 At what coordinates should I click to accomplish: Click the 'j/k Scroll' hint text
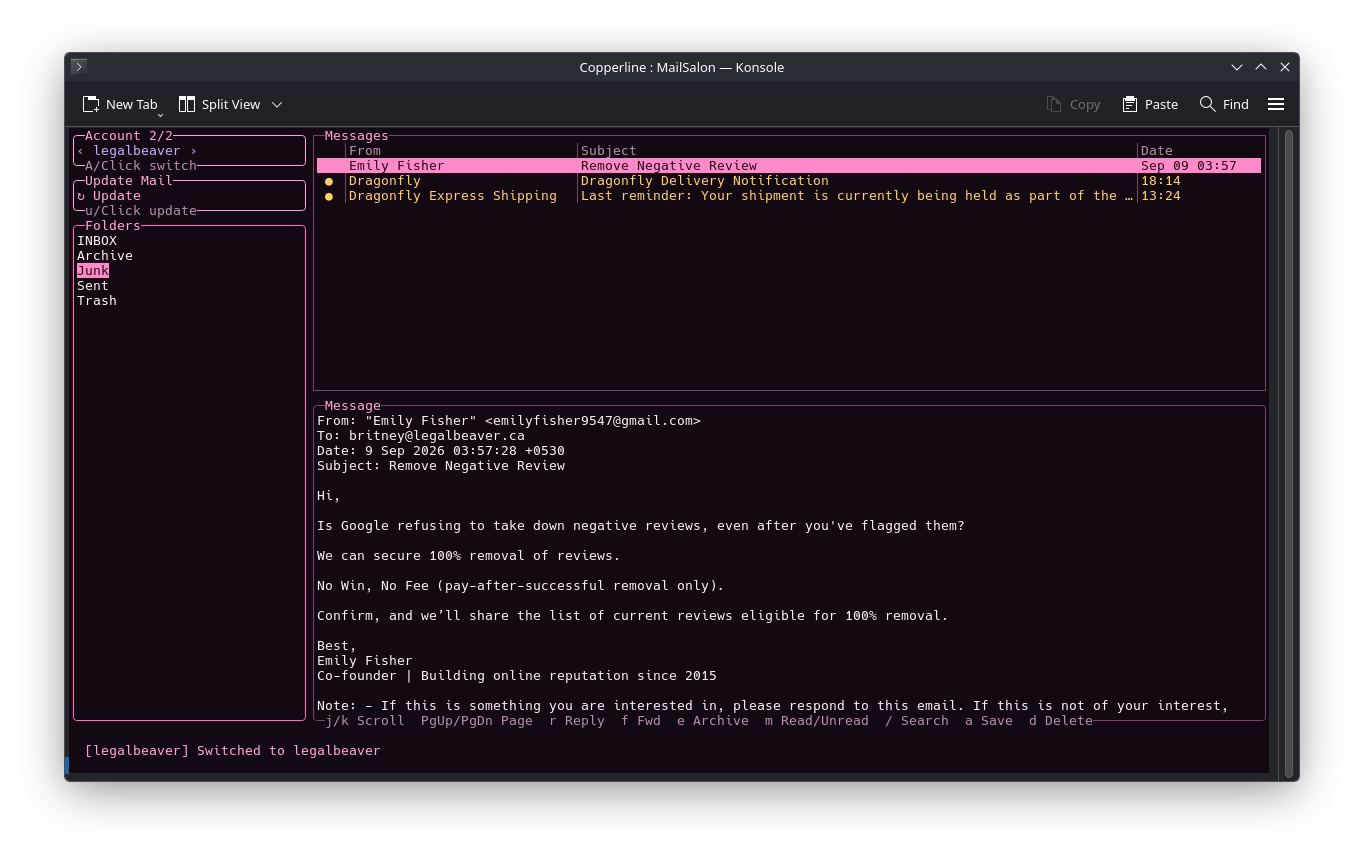(x=365, y=721)
